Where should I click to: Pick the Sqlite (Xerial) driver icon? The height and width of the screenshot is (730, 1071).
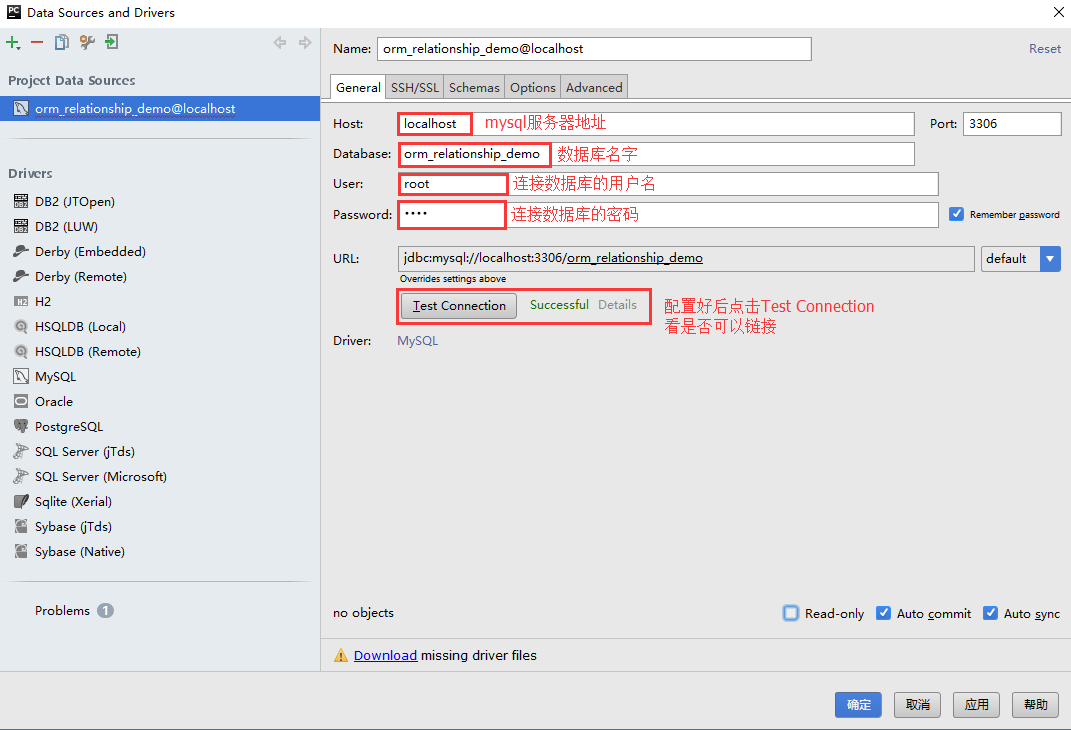pos(21,502)
